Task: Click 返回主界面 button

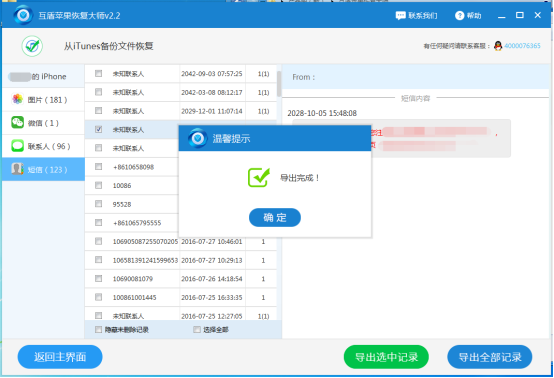Action: [x=60, y=357]
